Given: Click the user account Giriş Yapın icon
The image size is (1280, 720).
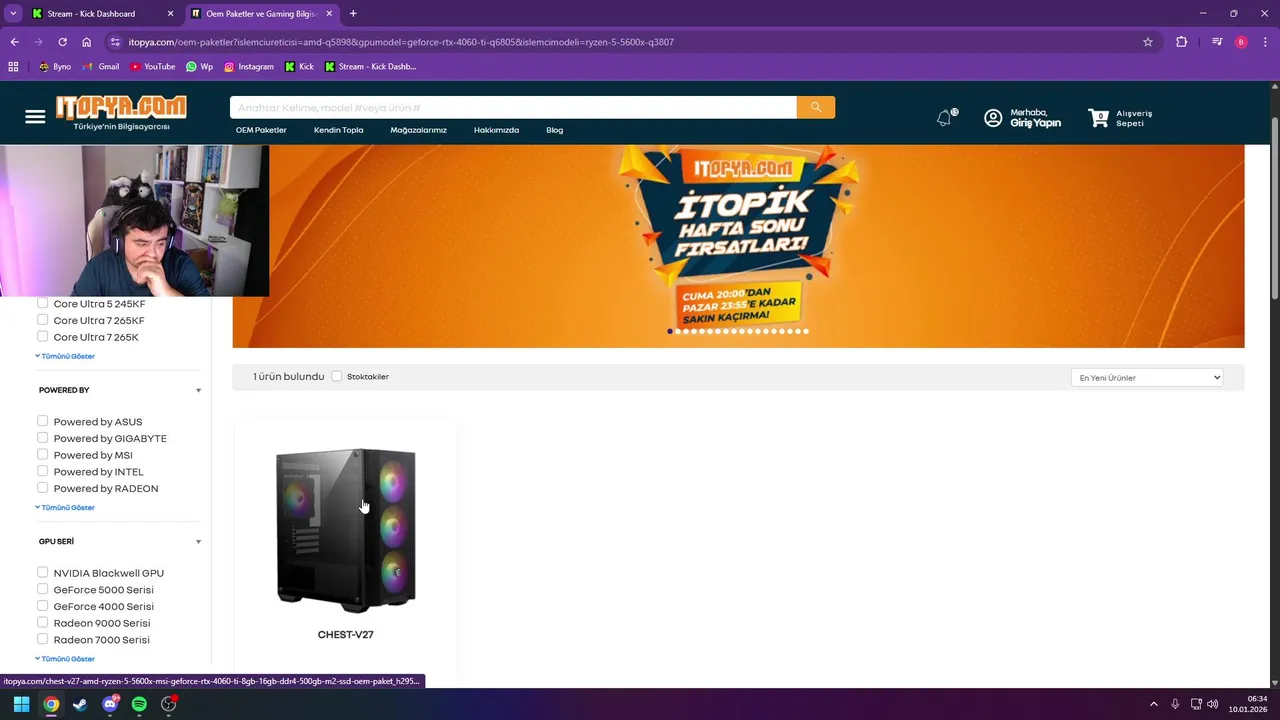Looking at the screenshot, I should coord(993,118).
